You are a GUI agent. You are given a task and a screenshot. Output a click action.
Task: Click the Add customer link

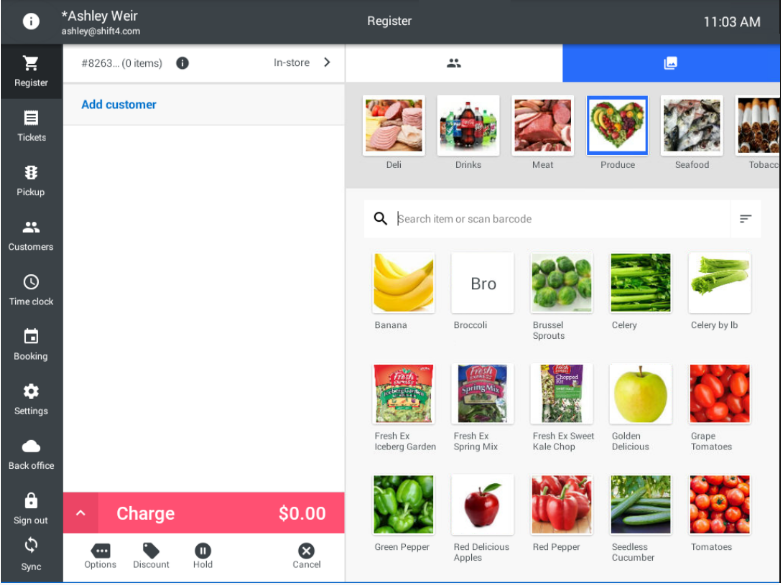[119, 104]
